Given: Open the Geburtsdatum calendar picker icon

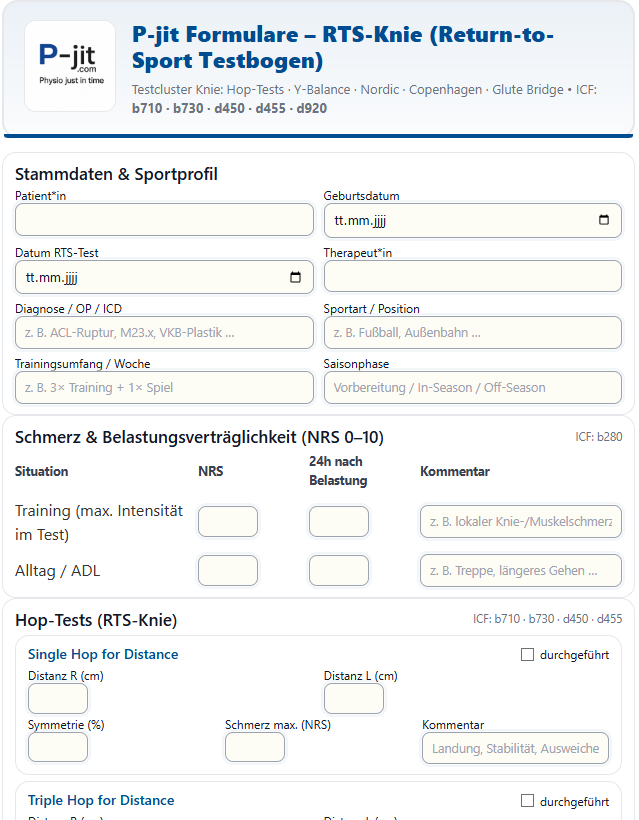Looking at the screenshot, I should pyautogui.click(x=603, y=220).
